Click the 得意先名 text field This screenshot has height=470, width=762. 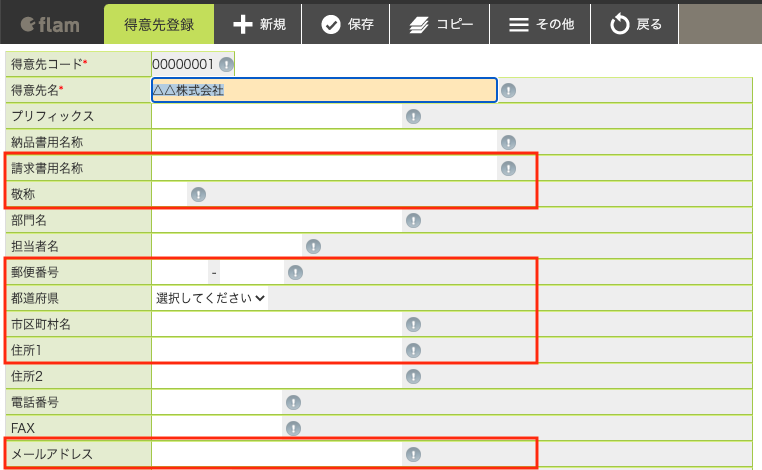(324, 90)
